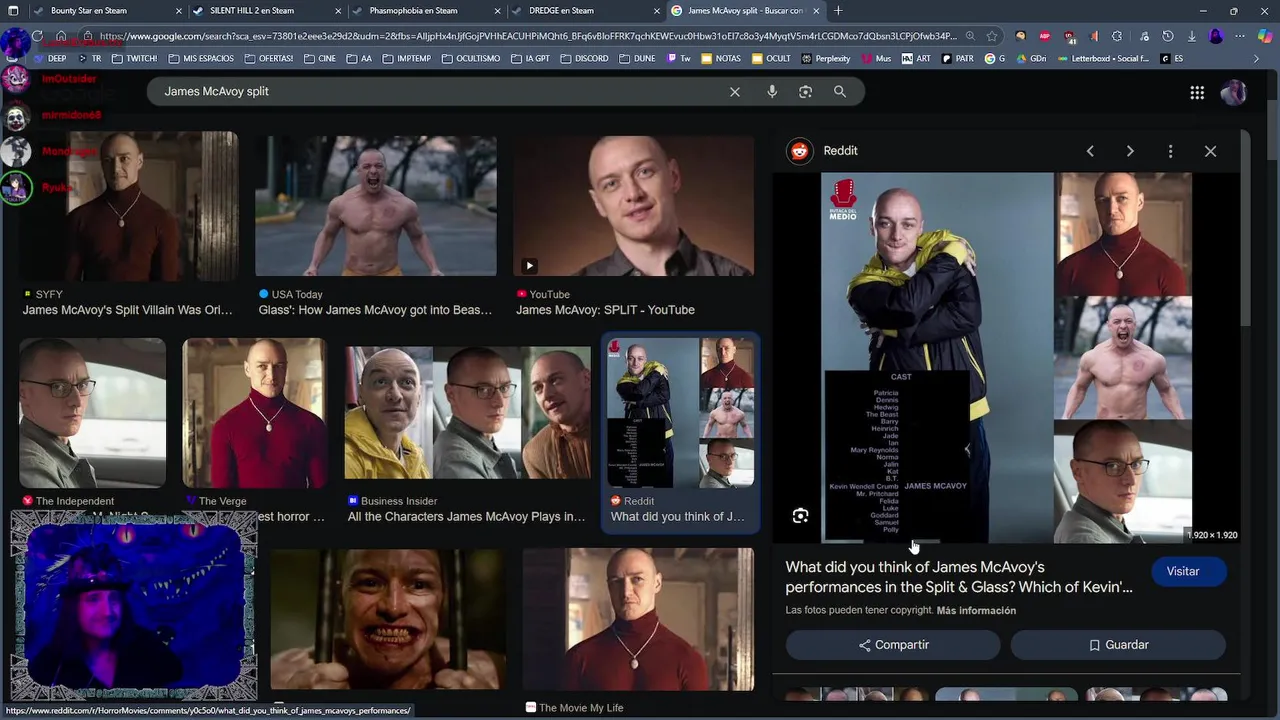Open the Google apps grid
Image resolution: width=1280 pixels, height=720 pixels.
pyautogui.click(x=1197, y=93)
